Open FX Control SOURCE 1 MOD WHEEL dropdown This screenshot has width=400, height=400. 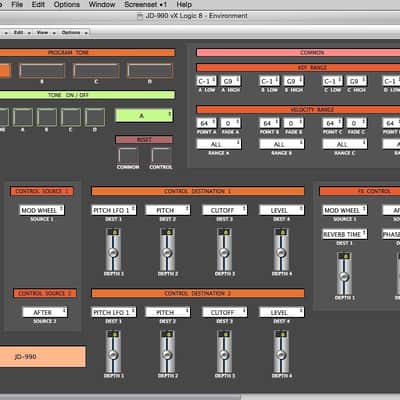tap(345, 210)
